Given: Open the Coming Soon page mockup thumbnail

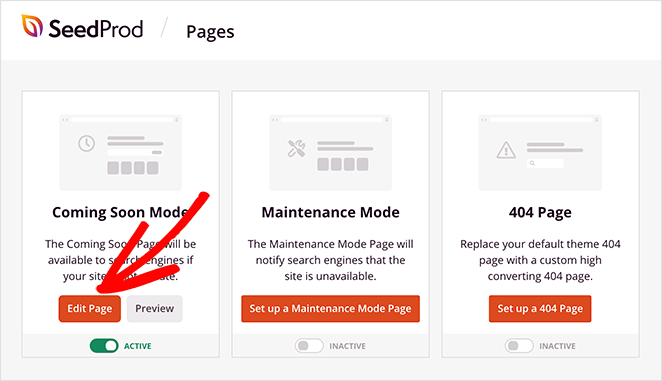Looking at the screenshot, I should pyautogui.click(x=120, y=152).
